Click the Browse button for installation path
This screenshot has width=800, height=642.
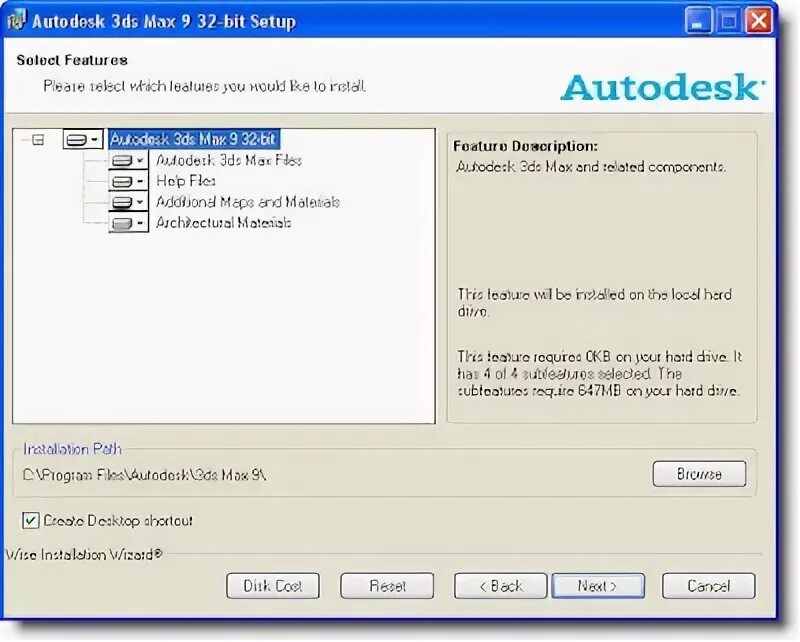pyautogui.click(x=699, y=474)
